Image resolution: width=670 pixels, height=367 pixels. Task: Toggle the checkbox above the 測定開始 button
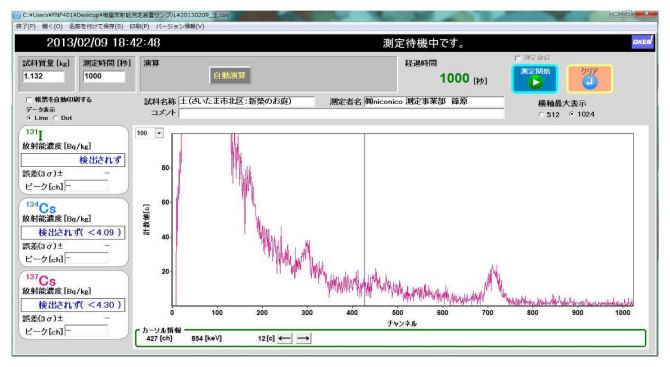tap(518, 58)
